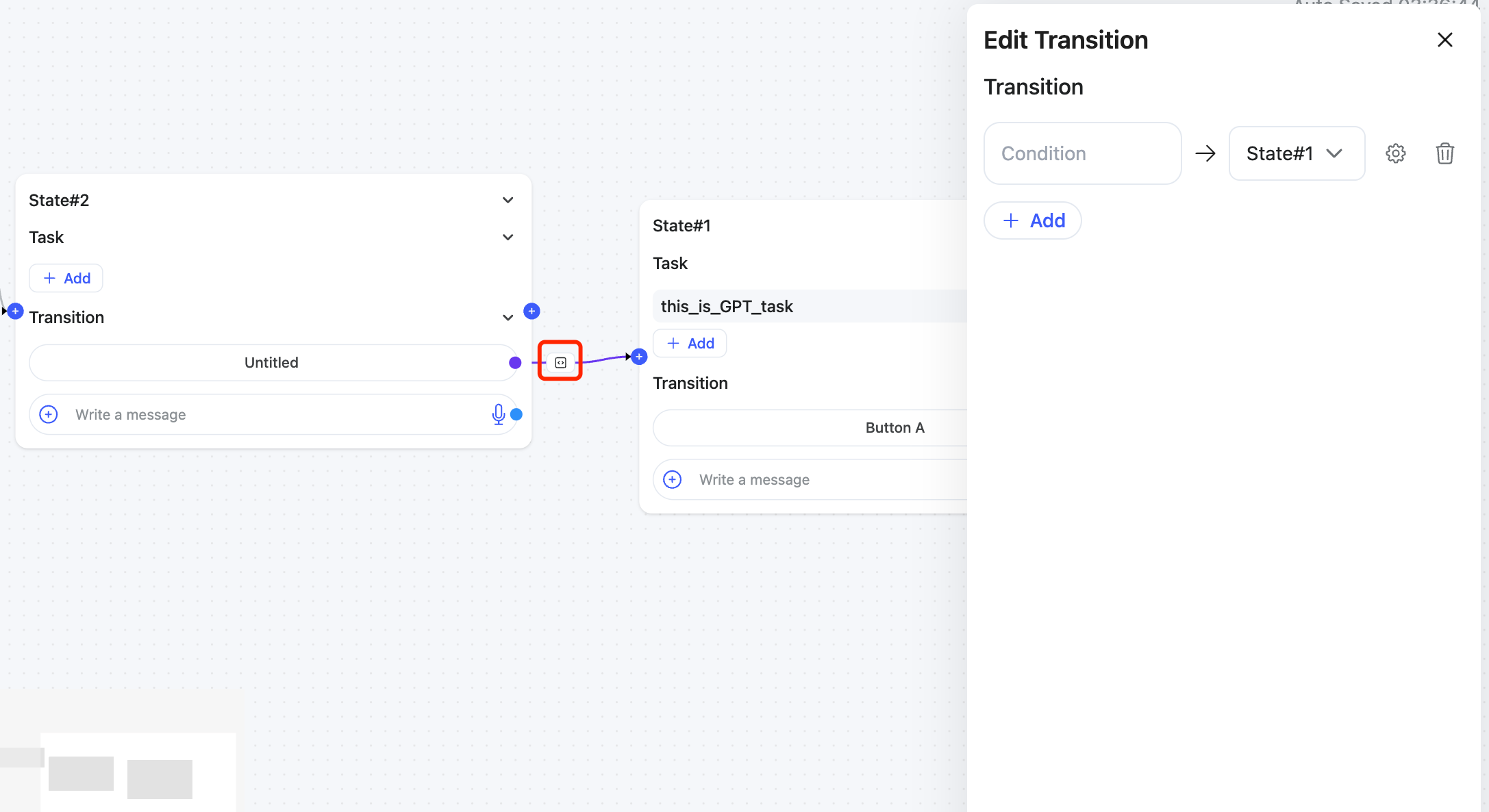Open the State#1 target state dropdown
Viewport: 1489px width, 812px height.
click(x=1296, y=153)
